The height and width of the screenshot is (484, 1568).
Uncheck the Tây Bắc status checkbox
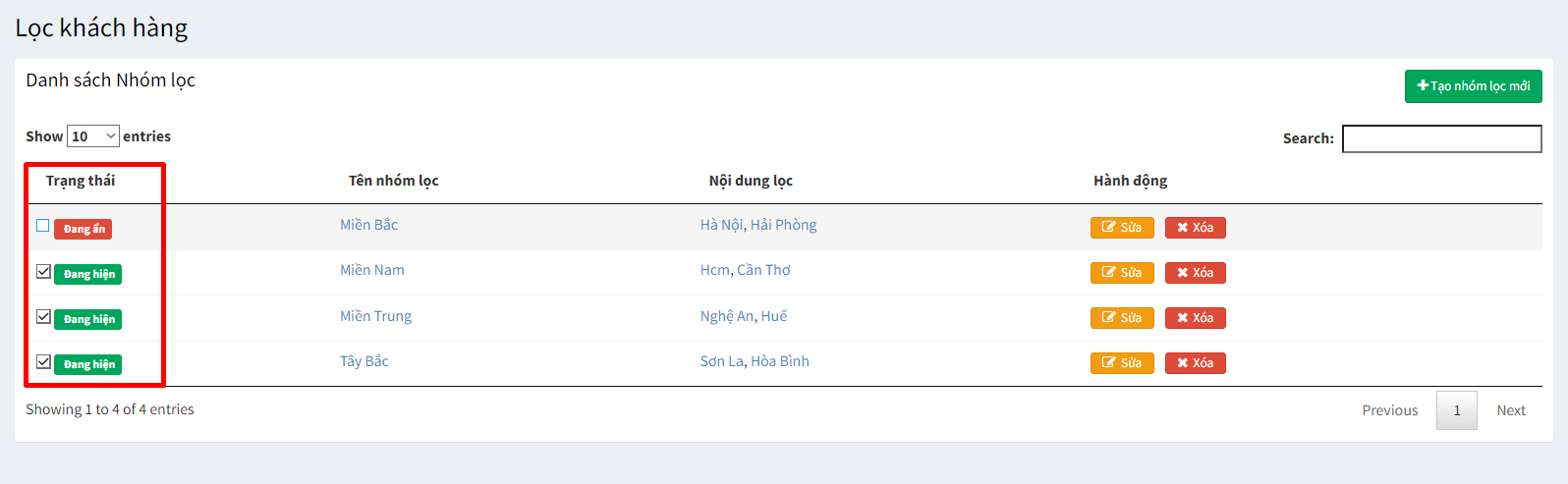pyautogui.click(x=43, y=361)
